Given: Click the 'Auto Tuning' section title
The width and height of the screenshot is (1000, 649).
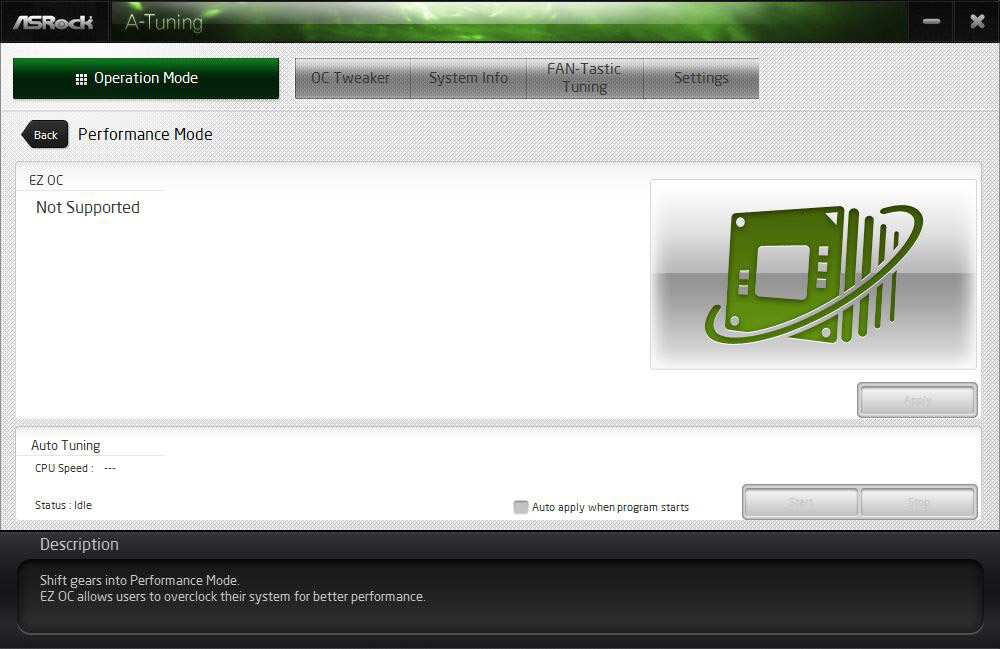Looking at the screenshot, I should tap(66, 446).
